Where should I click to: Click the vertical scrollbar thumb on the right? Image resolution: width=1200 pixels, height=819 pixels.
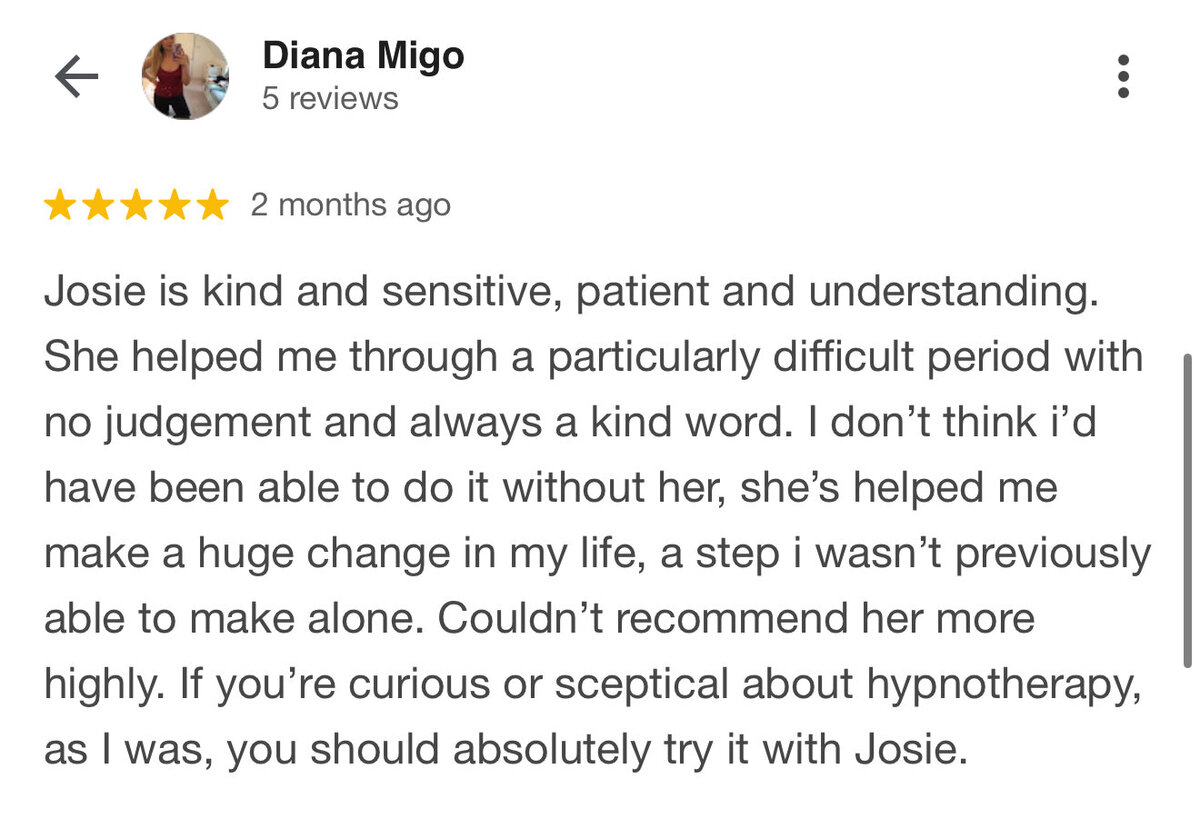pos(1186,510)
